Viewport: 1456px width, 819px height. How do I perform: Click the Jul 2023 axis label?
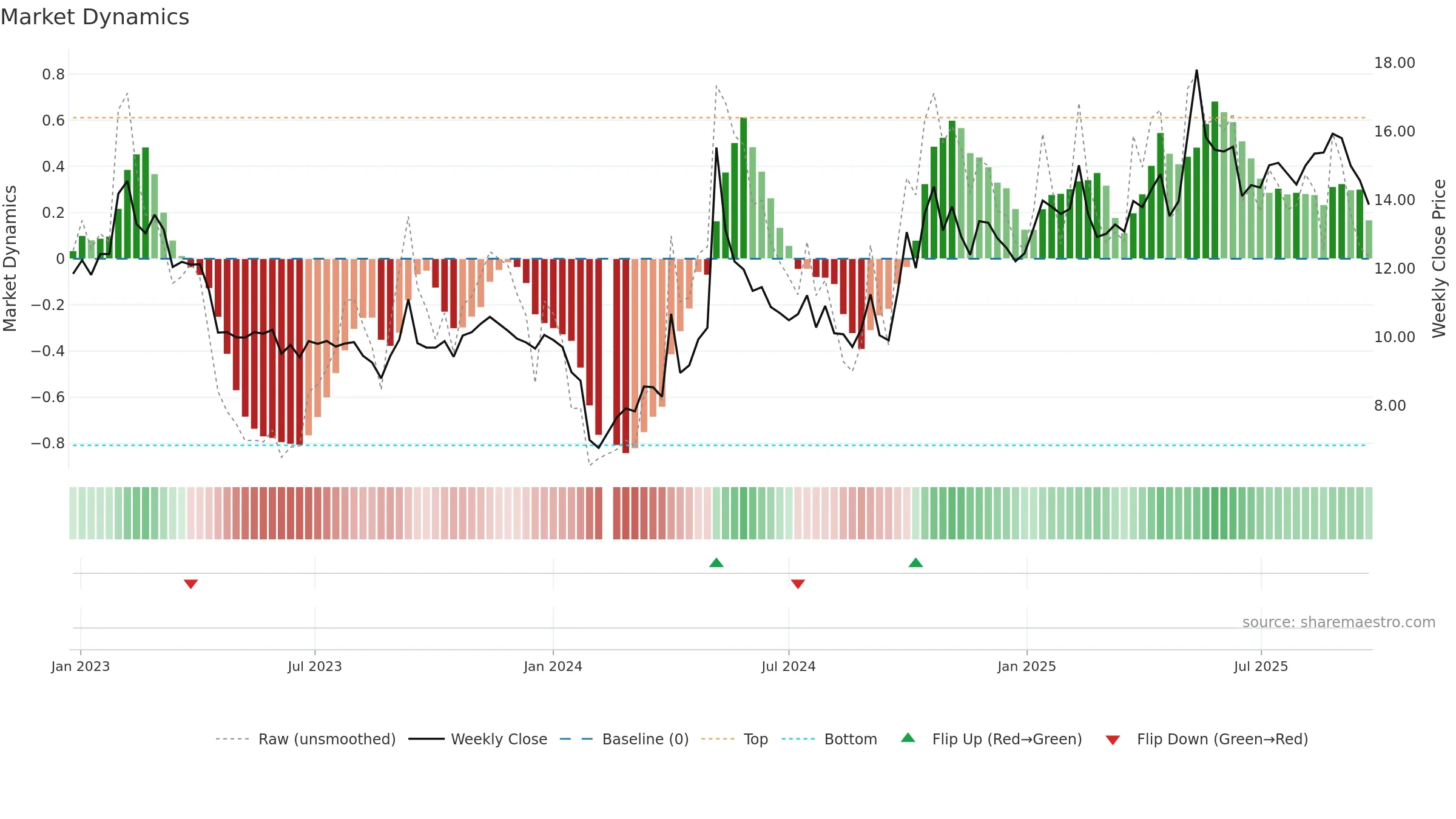(x=315, y=666)
